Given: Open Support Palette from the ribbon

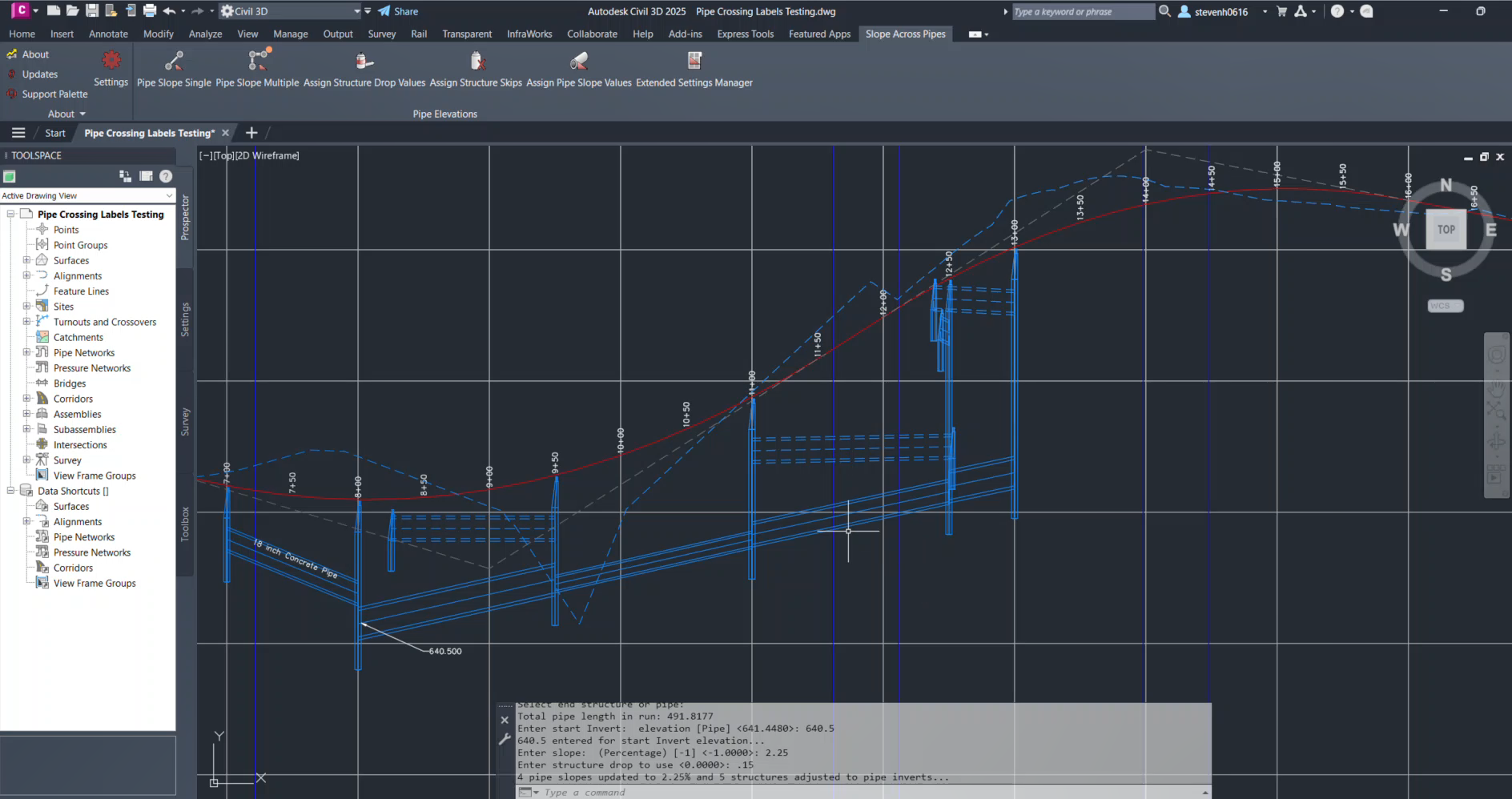Looking at the screenshot, I should click(x=46, y=94).
